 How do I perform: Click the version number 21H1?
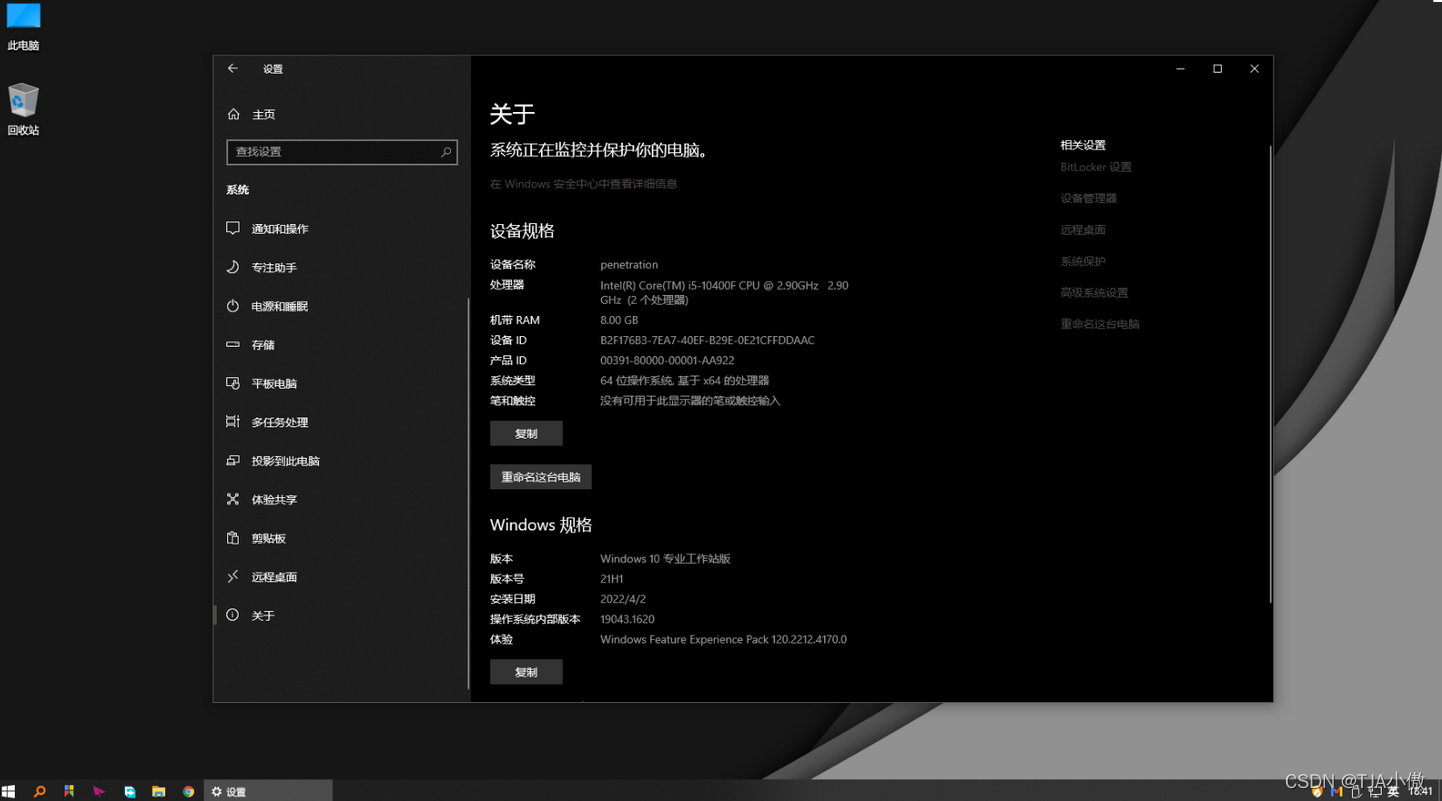[x=612, y=579]
